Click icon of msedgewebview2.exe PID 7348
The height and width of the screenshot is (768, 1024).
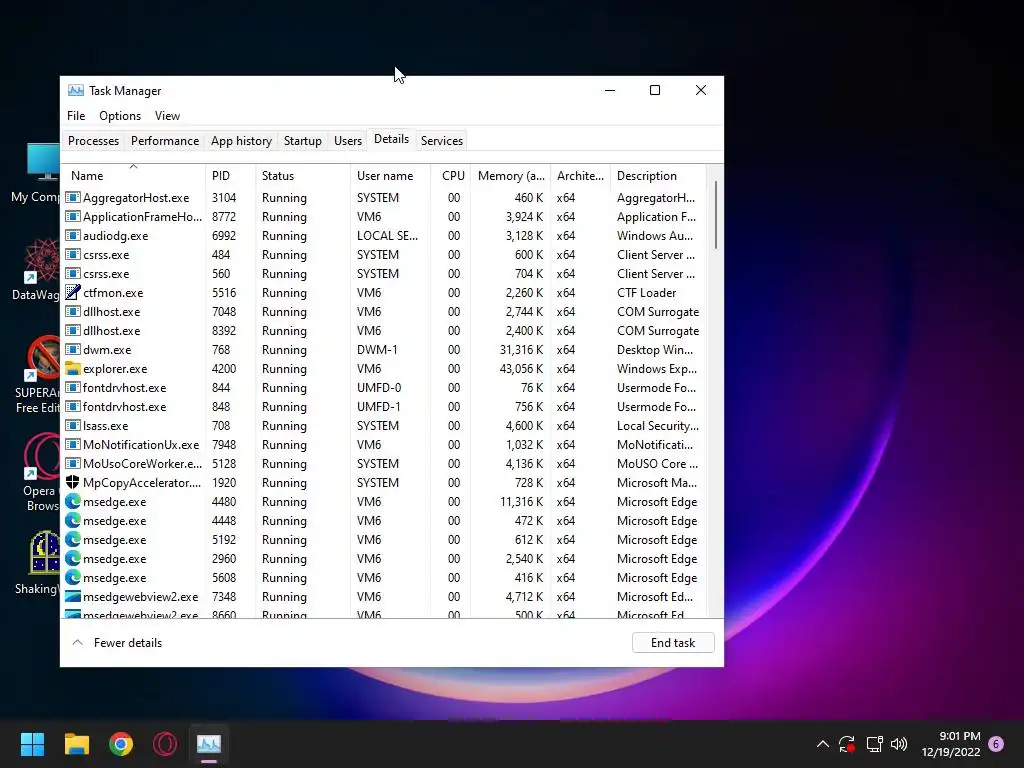click(73, 596)
